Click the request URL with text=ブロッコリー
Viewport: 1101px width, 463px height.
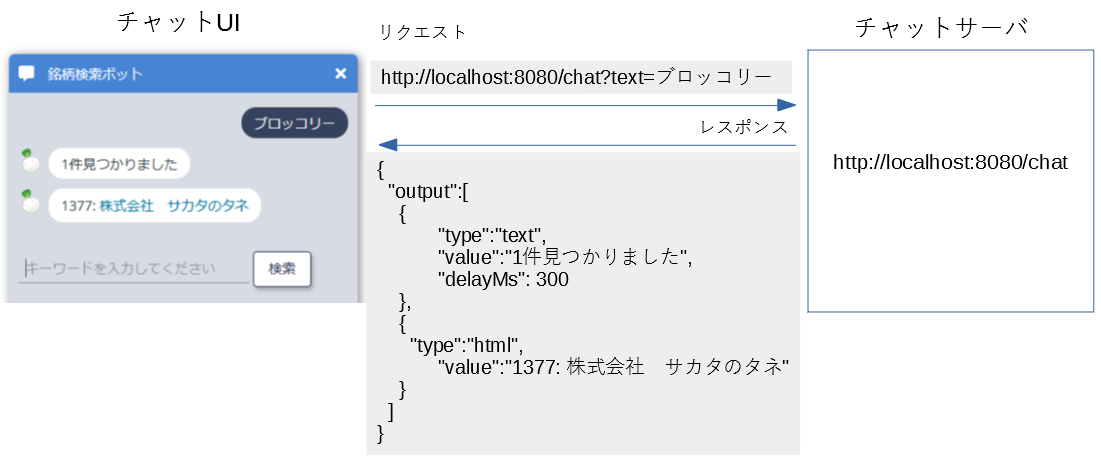click(576, 76)
